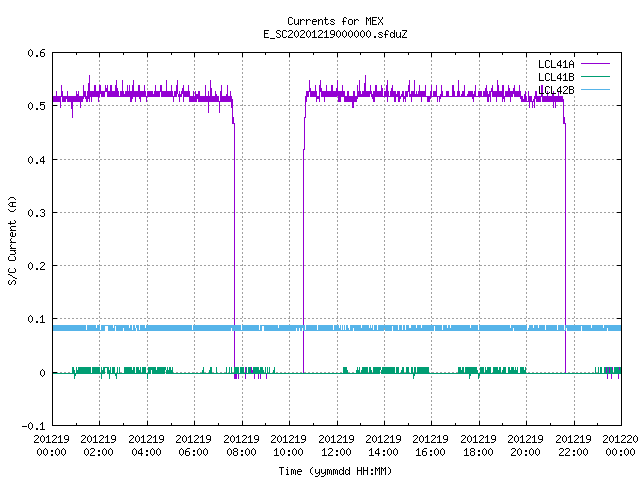640x480 pixels.
Task: Click the y-axis tick value 0.5
Action: tap(36, 106)
